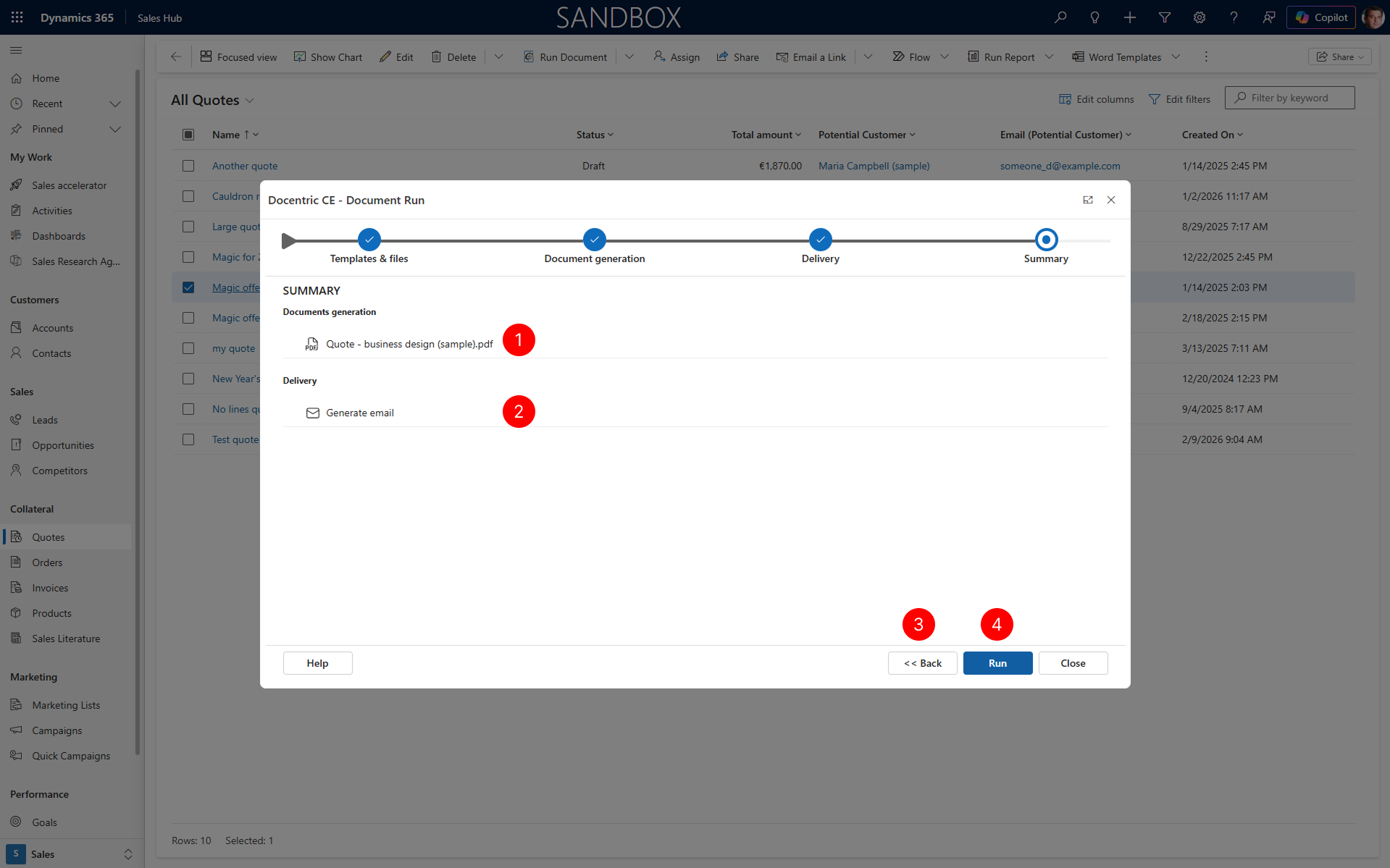Open the settings gear icon
Image resolution: width=1390 pixels, height=868 pixels.
click(x=1199, y=17)
